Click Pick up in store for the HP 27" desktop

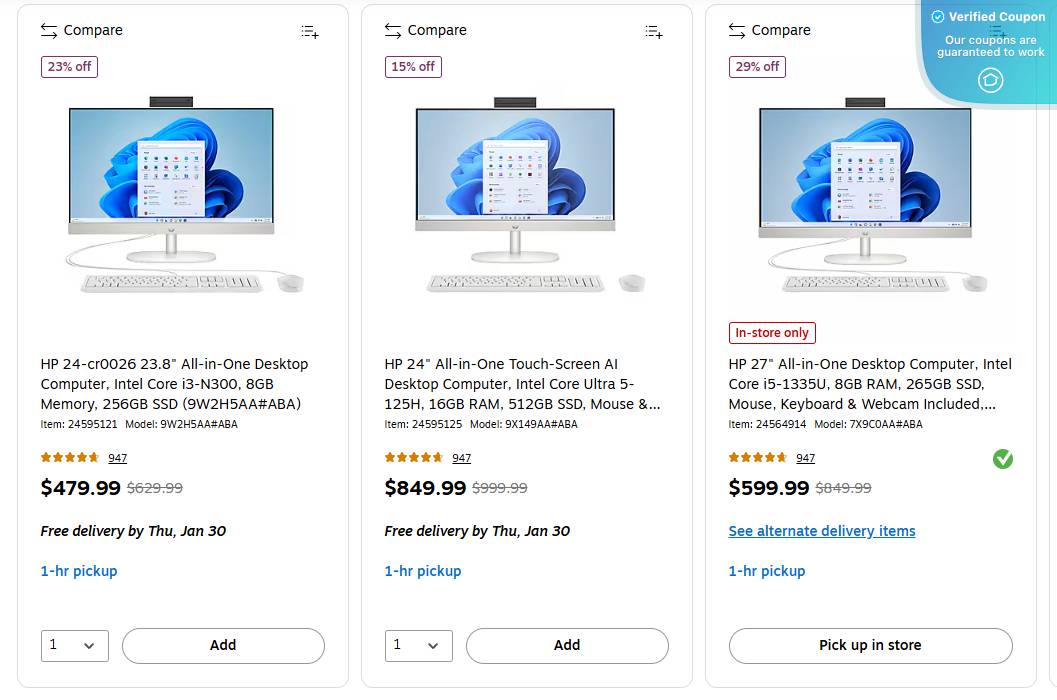point(869,646)
